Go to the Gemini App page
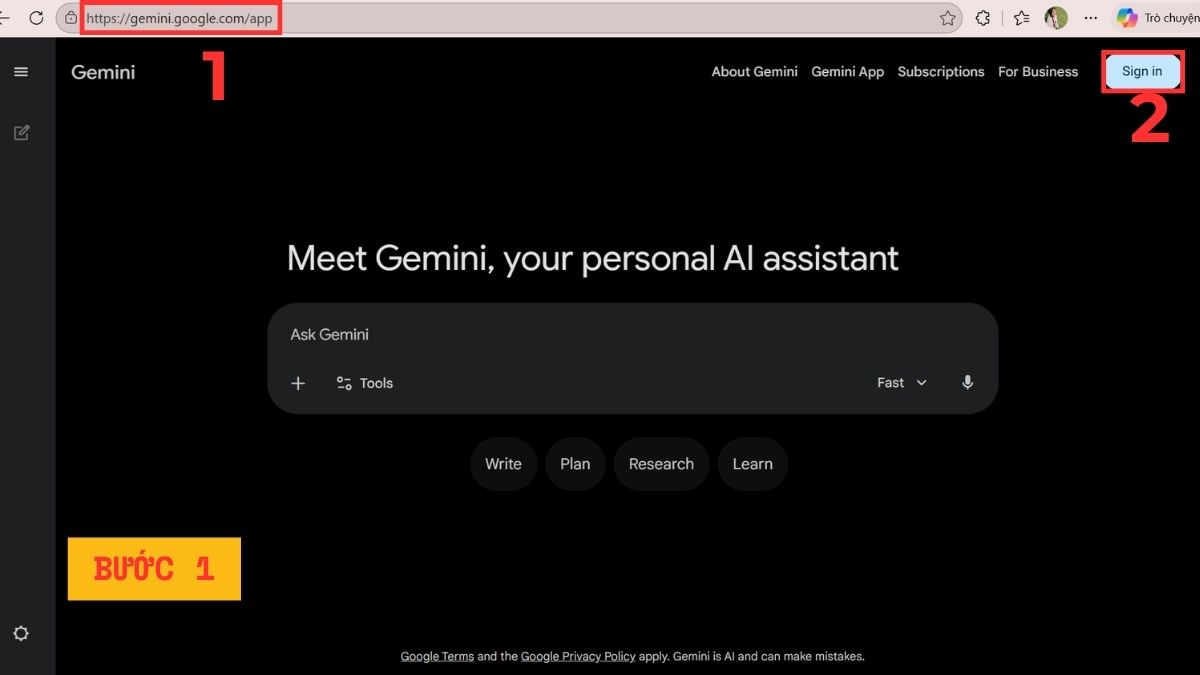 tap(848, 72)
